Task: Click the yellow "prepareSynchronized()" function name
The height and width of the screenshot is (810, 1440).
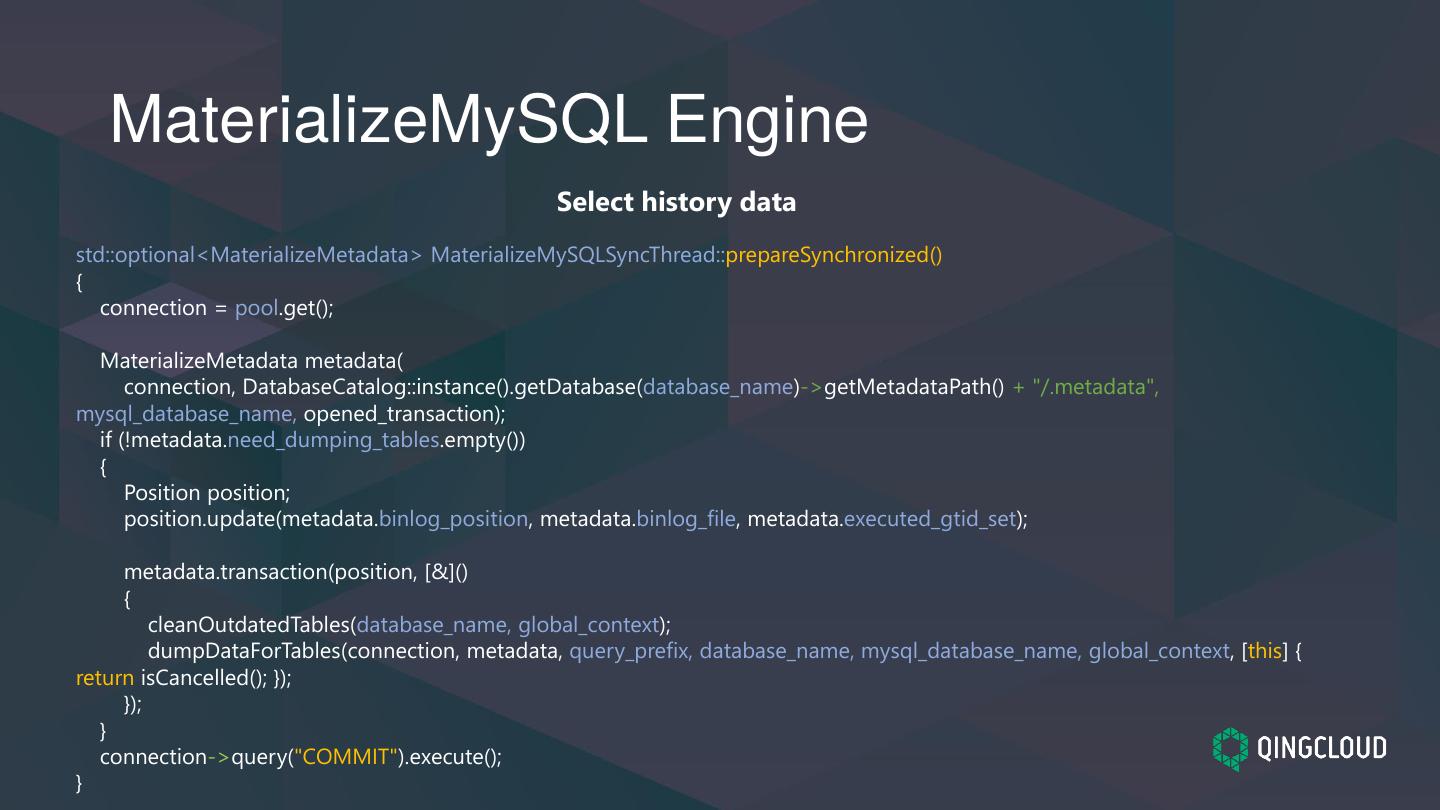Action: pos(834,255)
